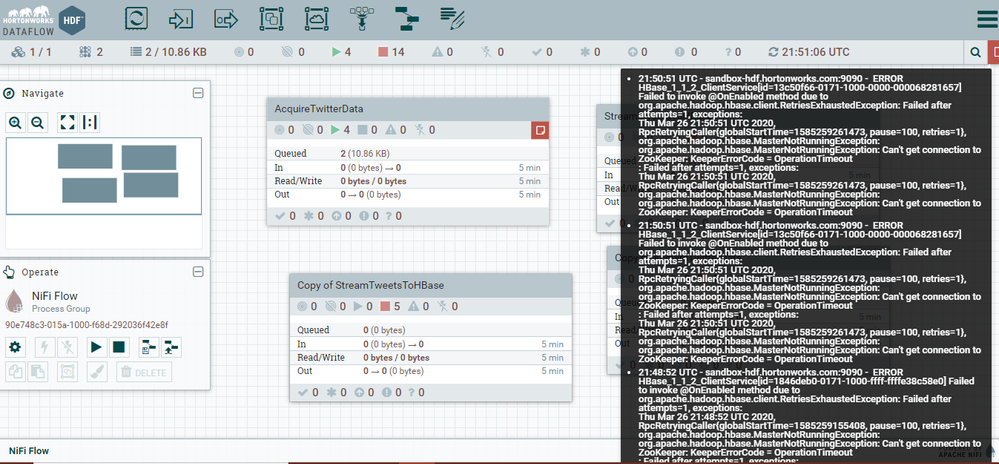Open the process group configuration gear
Screen dimensions: 999x464
[15, 347]
